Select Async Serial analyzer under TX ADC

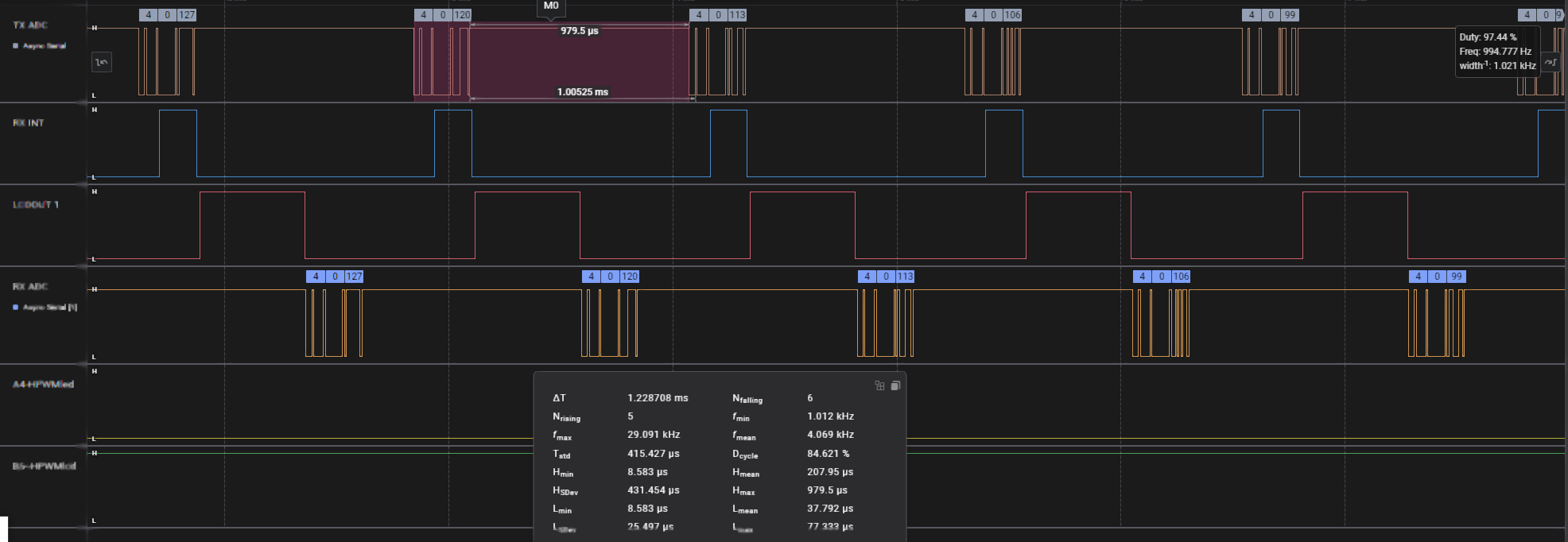[44, 46]
